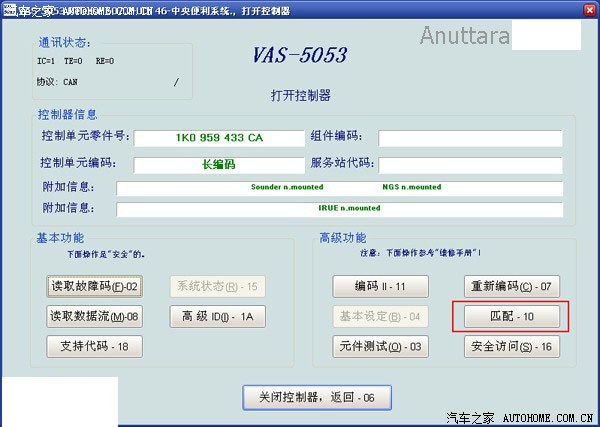600x427 pixels.
Task: Click 读取故障码(F)-02 button
Action: pyautogui.click(x=95, y=286)
